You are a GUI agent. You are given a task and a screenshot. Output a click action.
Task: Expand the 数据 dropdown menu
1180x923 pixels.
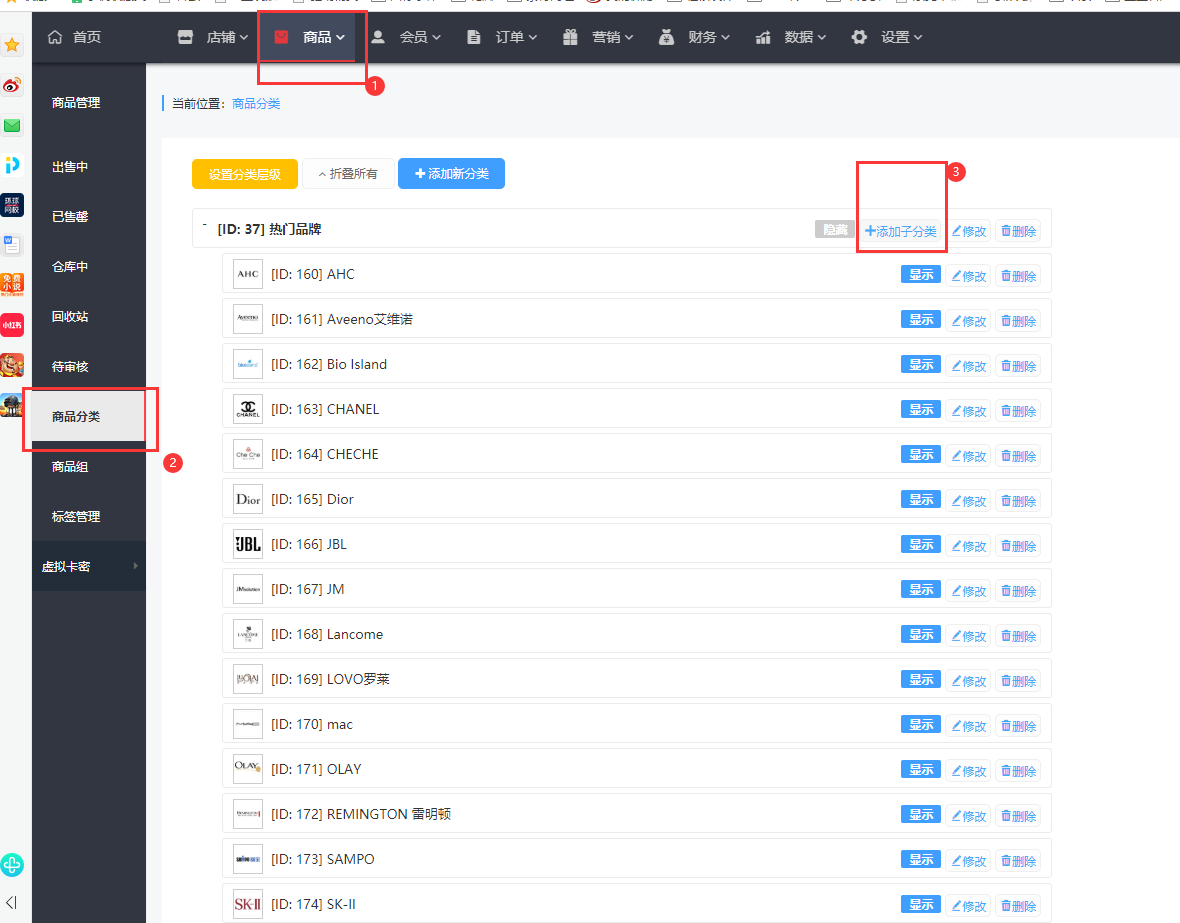pos(822,38)
